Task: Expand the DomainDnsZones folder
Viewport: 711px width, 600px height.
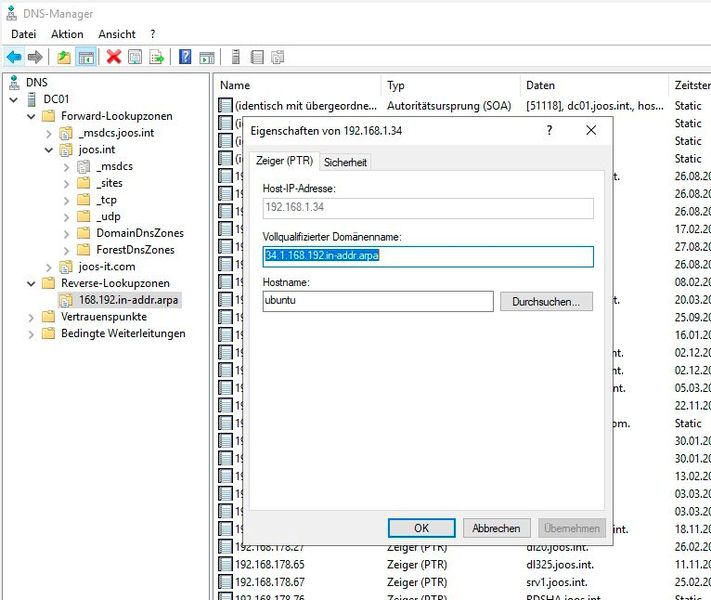Action: [66, 234]
